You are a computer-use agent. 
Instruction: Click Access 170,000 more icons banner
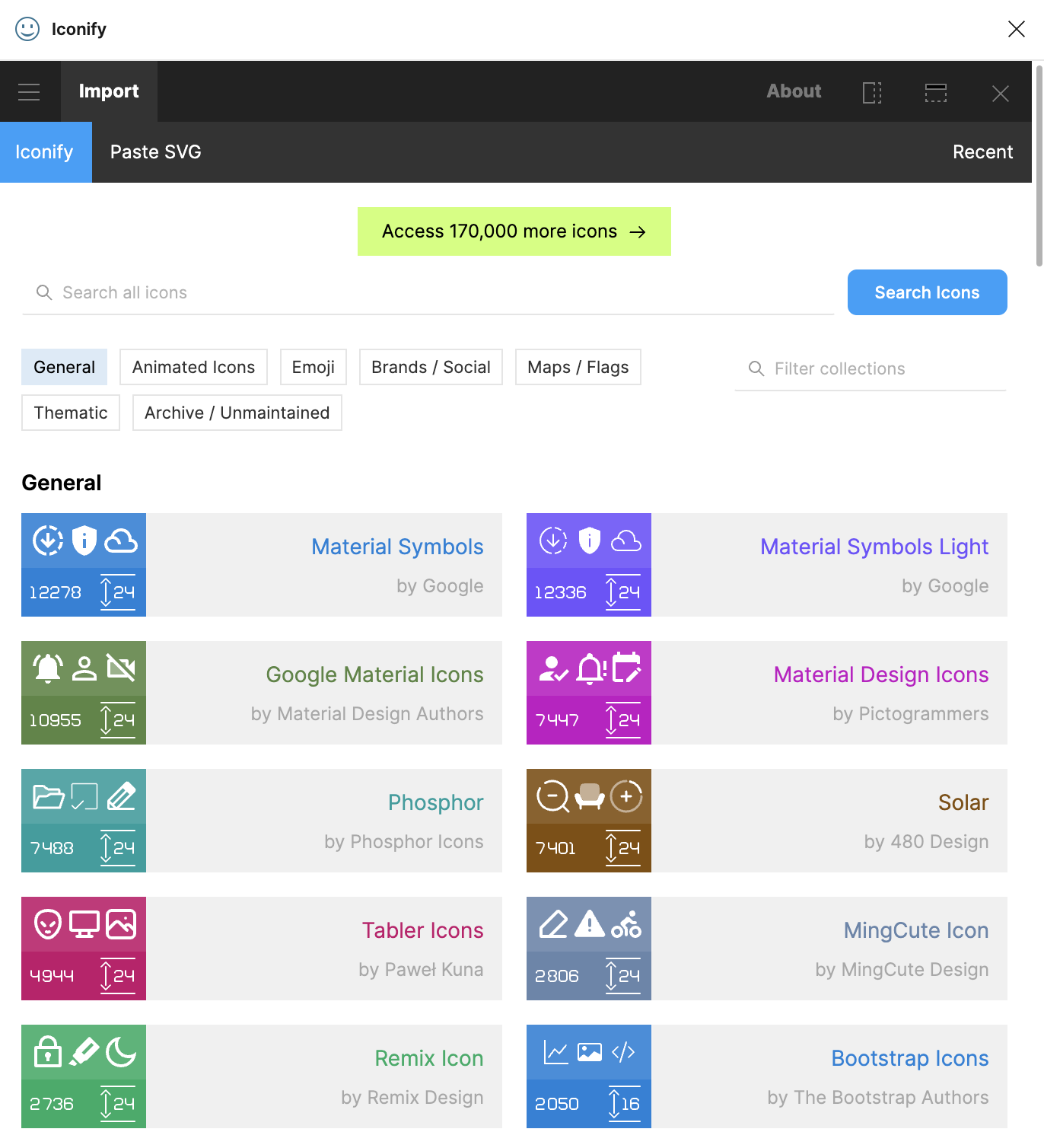click(514, 231)
